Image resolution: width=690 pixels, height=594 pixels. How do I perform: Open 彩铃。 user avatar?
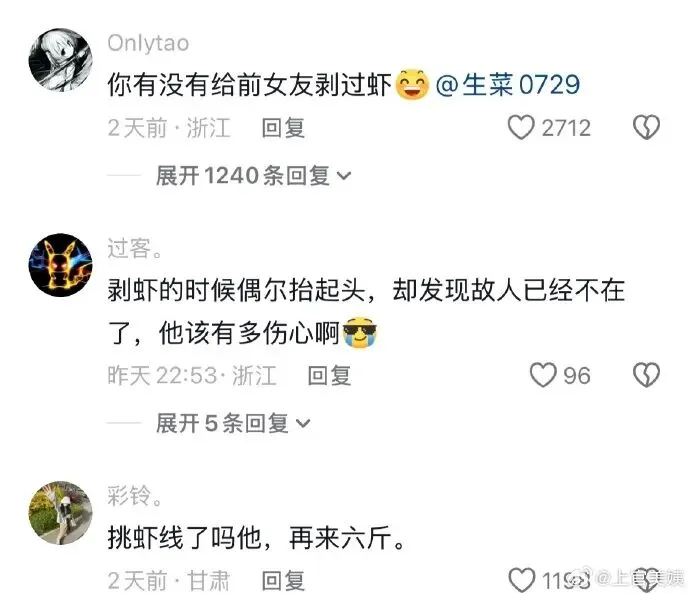click(61, 513)
